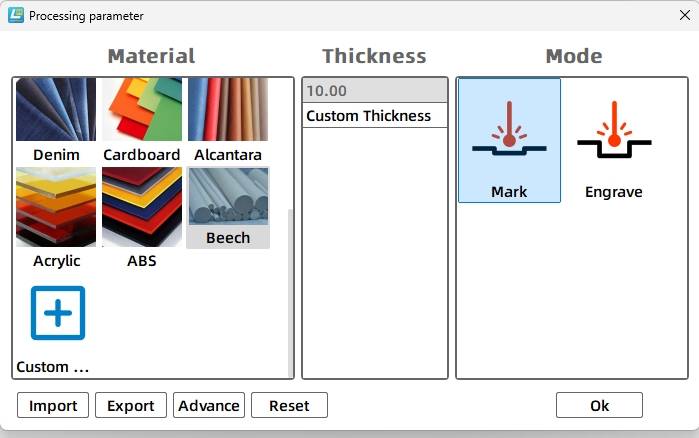Image resolution: width=699 pixels, height=438 pixels.
Task: Select the 10.00 thickness entry
Action: [374, 91]
